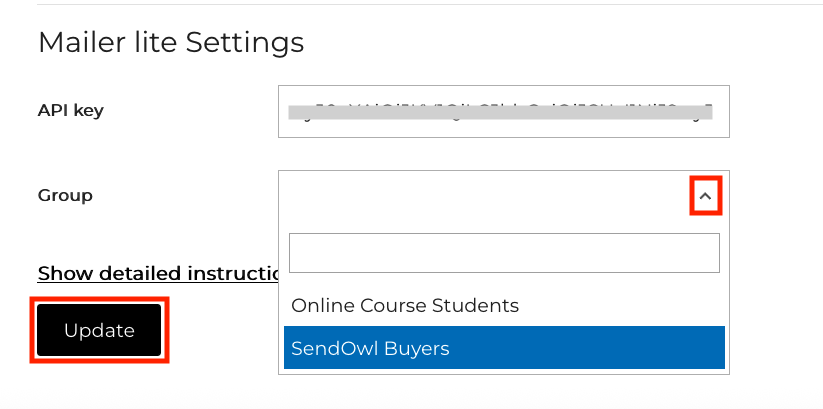This screenshot has height=409, width=823.
Task: Close the group list with the up arrow
Action: pos(705,197)
